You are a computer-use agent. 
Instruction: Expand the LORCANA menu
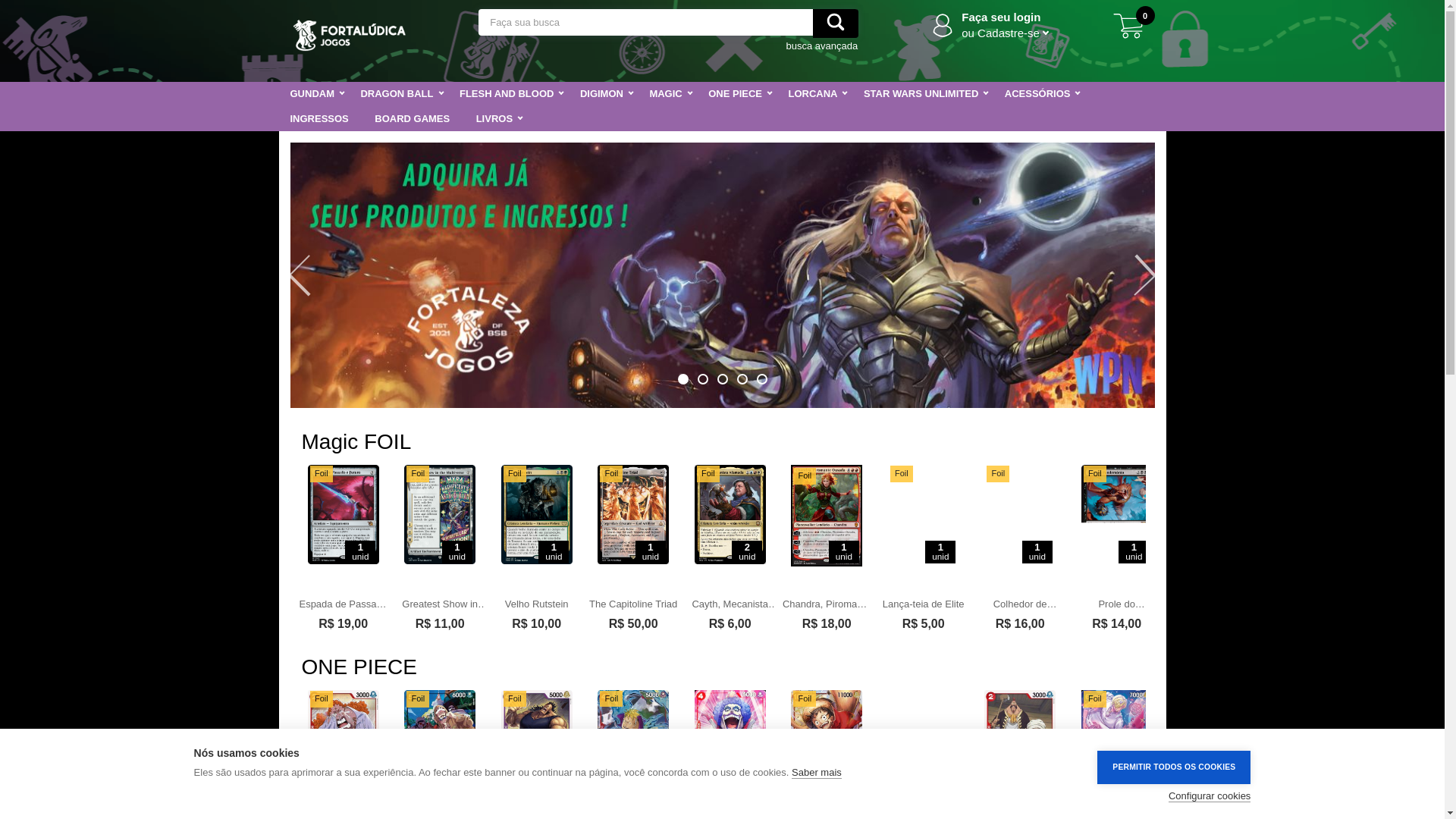pyautogui.click(x=817, y=94)
